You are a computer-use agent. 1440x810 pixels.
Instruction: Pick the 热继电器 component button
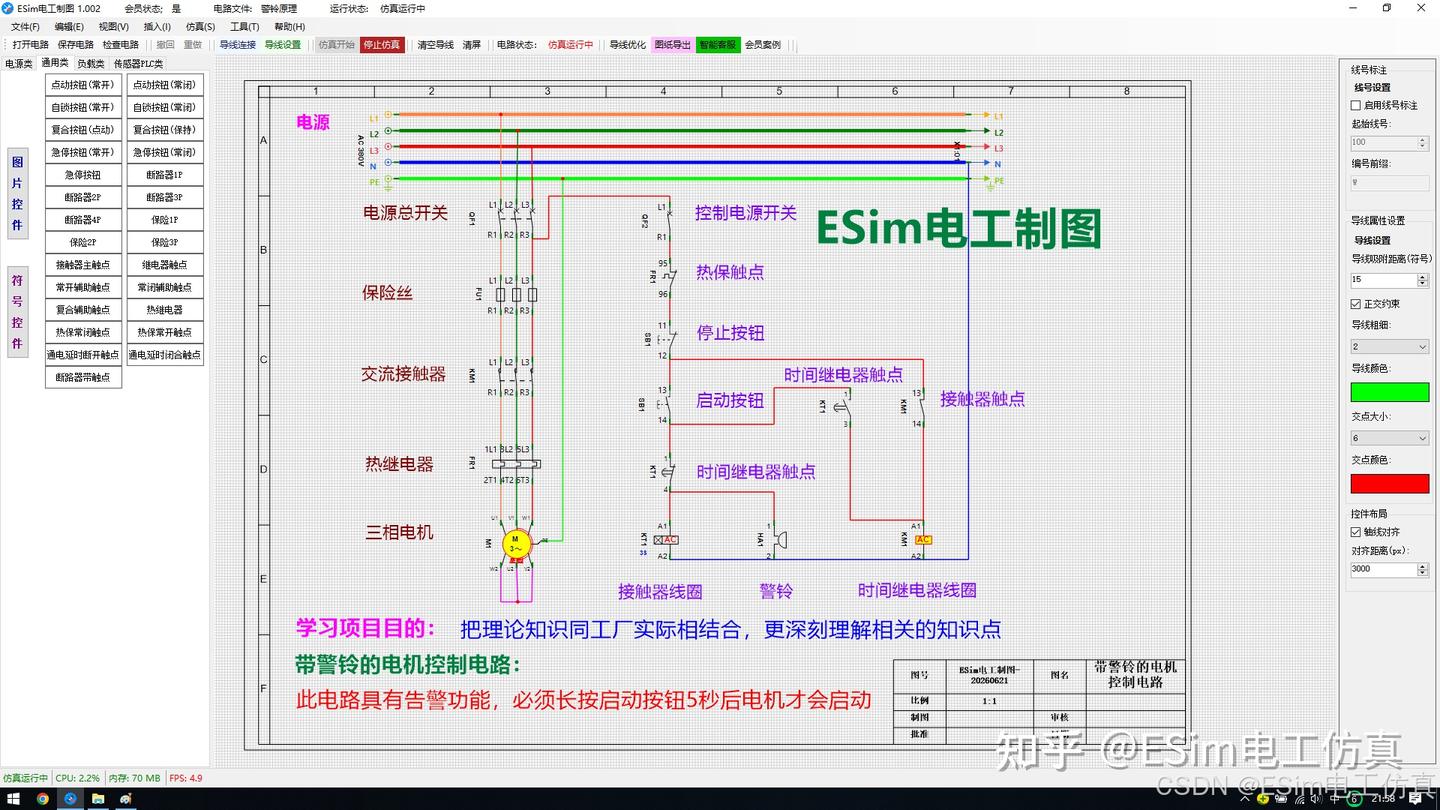165,310
